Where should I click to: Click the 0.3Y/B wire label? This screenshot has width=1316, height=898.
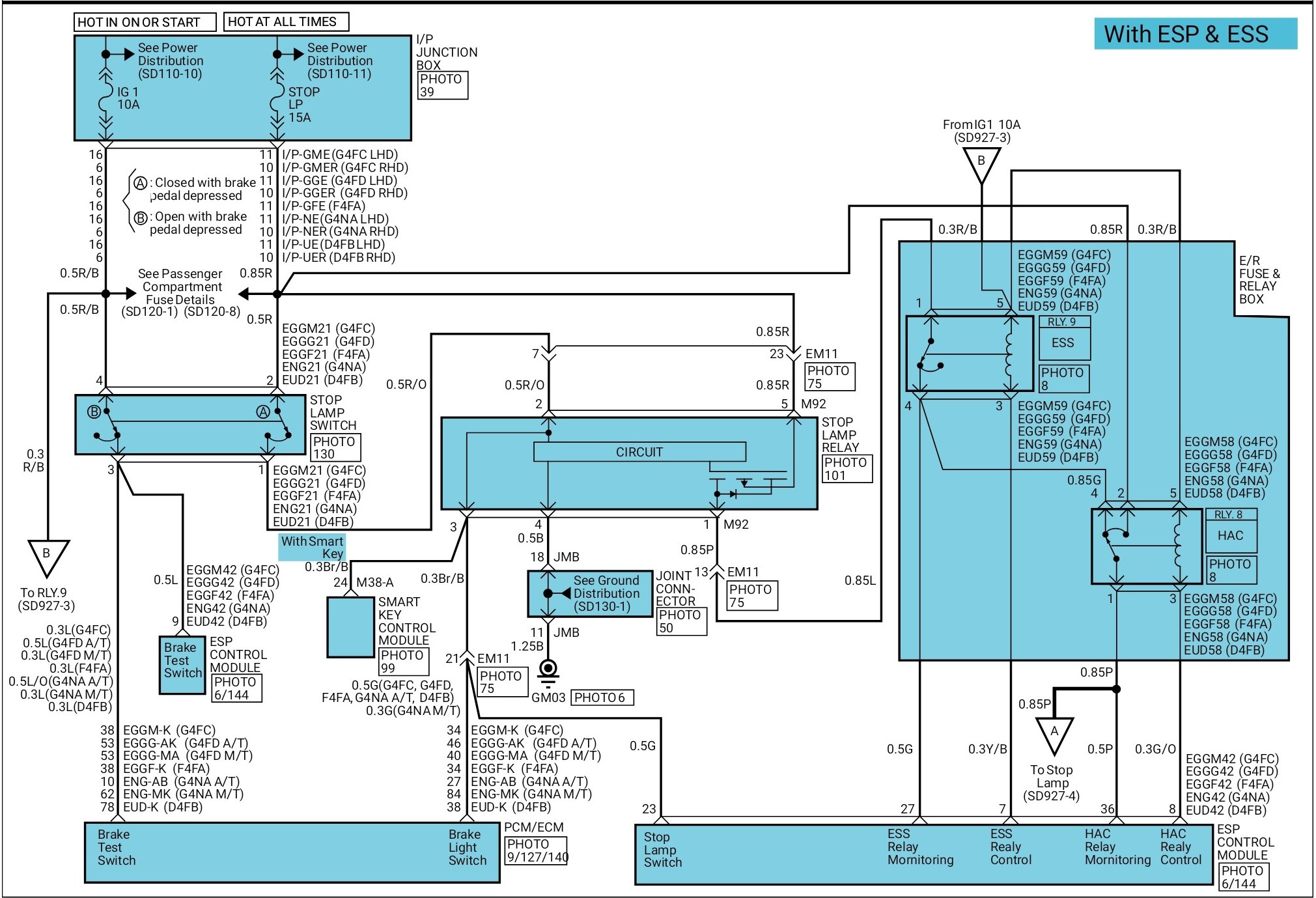pos(987,749)
